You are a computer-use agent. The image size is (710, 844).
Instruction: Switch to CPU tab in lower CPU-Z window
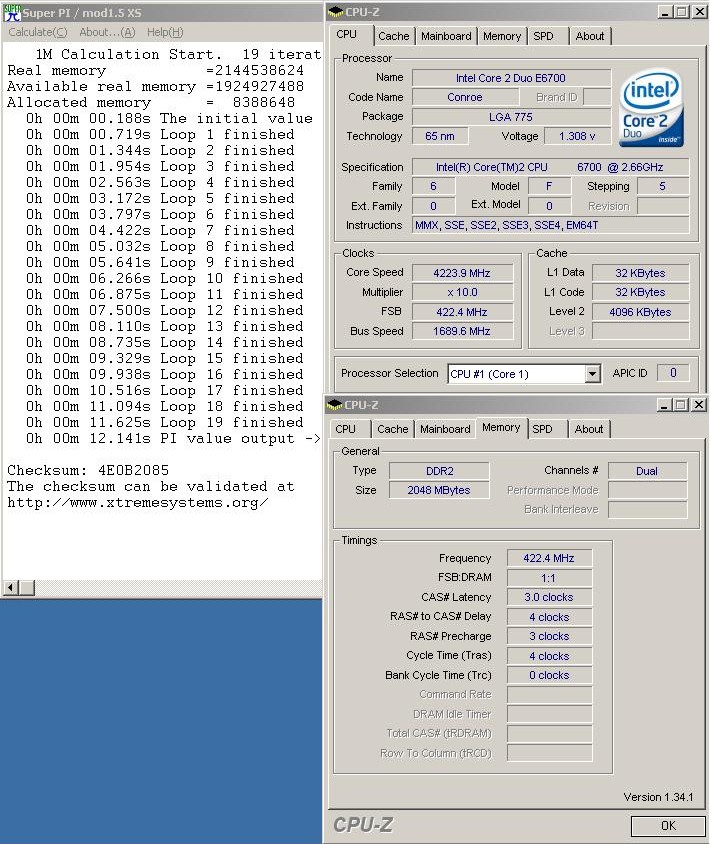346,429
